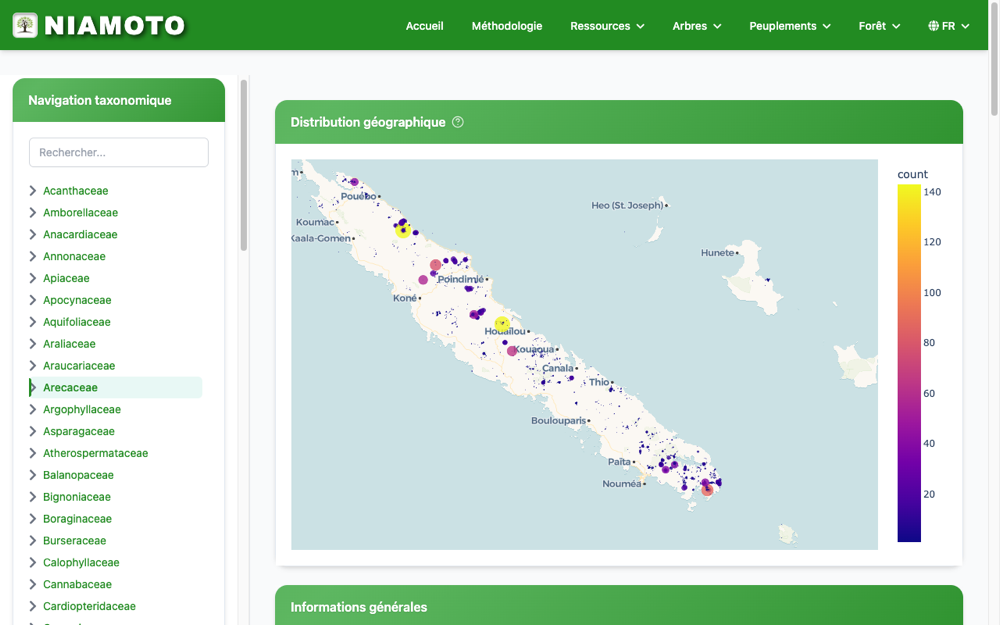Click the yellow map marker near Houaïlou
Image resolution: width=1000 pixels, height=625 pixels.
[x=502, y=324]
